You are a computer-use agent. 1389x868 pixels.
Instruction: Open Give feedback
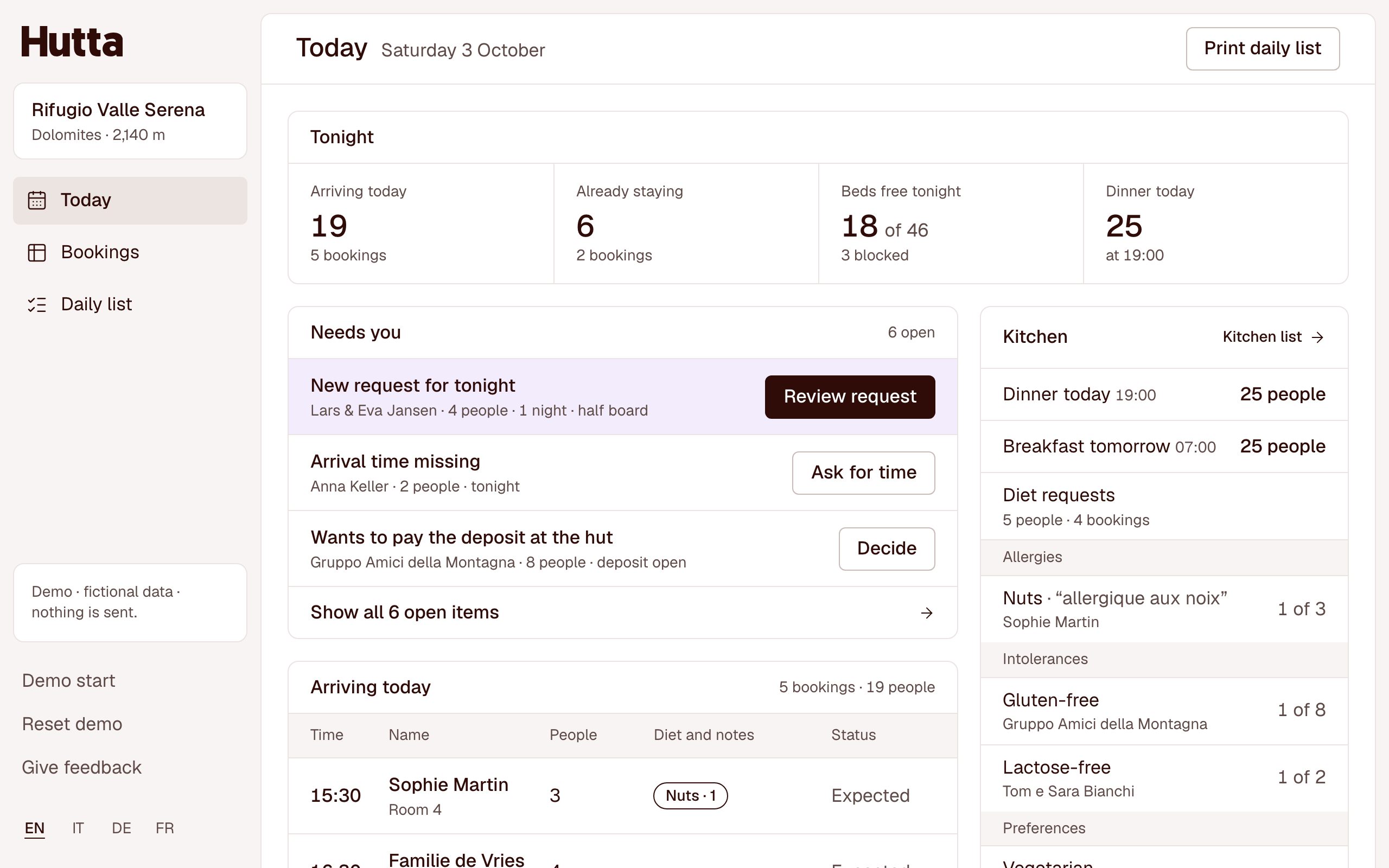click(81, 768)
